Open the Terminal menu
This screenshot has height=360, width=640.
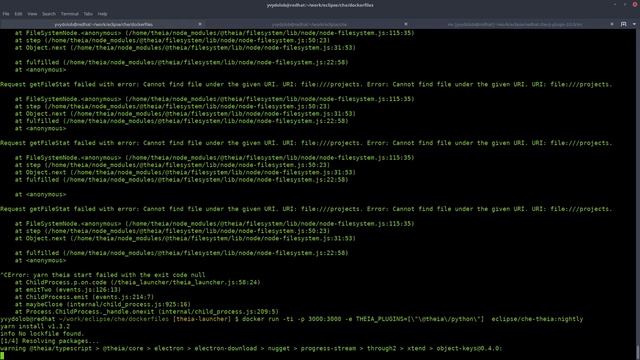pyautogui.click(x=69, y=14)
